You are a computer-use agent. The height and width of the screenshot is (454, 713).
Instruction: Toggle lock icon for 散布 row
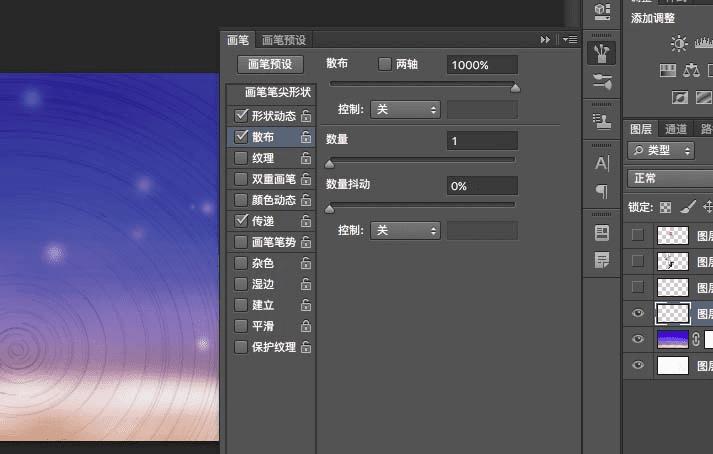point(306,136)
